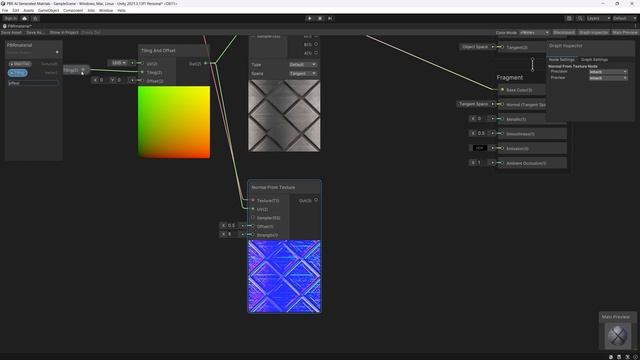The width and height of the screenshot is (640, 360).
Task: Click the search icon in the top toolbar
Action: click(580, 18)
